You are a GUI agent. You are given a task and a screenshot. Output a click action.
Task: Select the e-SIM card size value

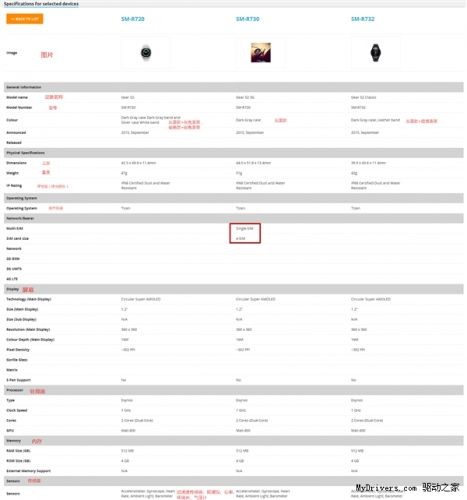pos(240,239)
